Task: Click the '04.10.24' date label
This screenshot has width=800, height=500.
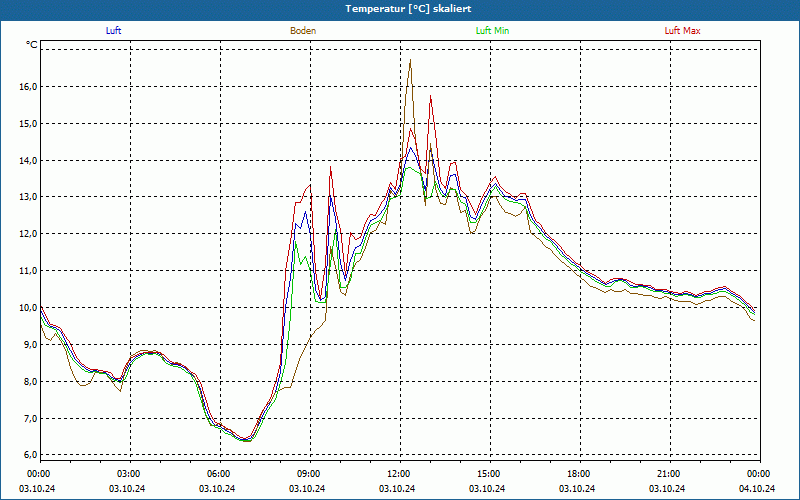Action: click(x=757, y=488)
